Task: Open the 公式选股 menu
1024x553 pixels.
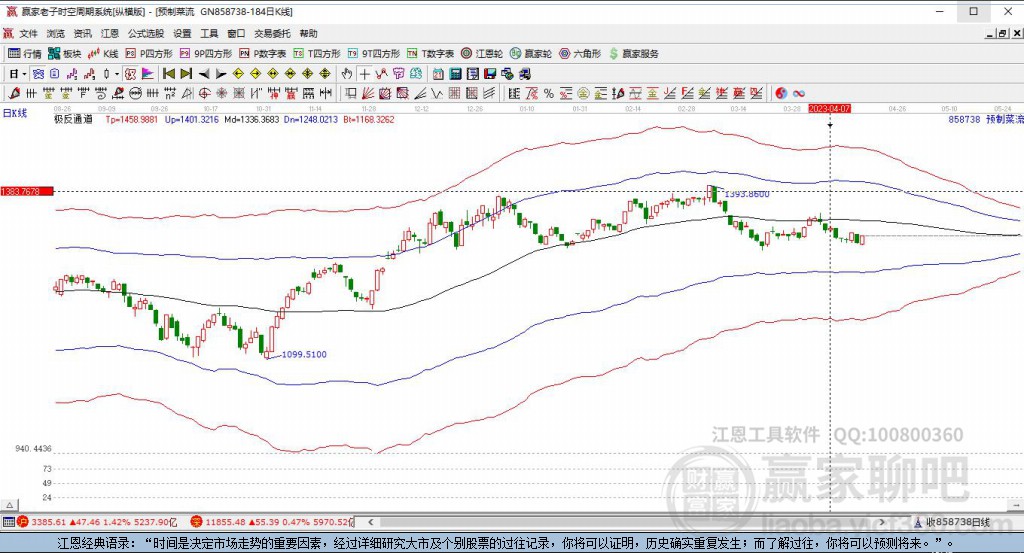Action: (x=146, y=33)
